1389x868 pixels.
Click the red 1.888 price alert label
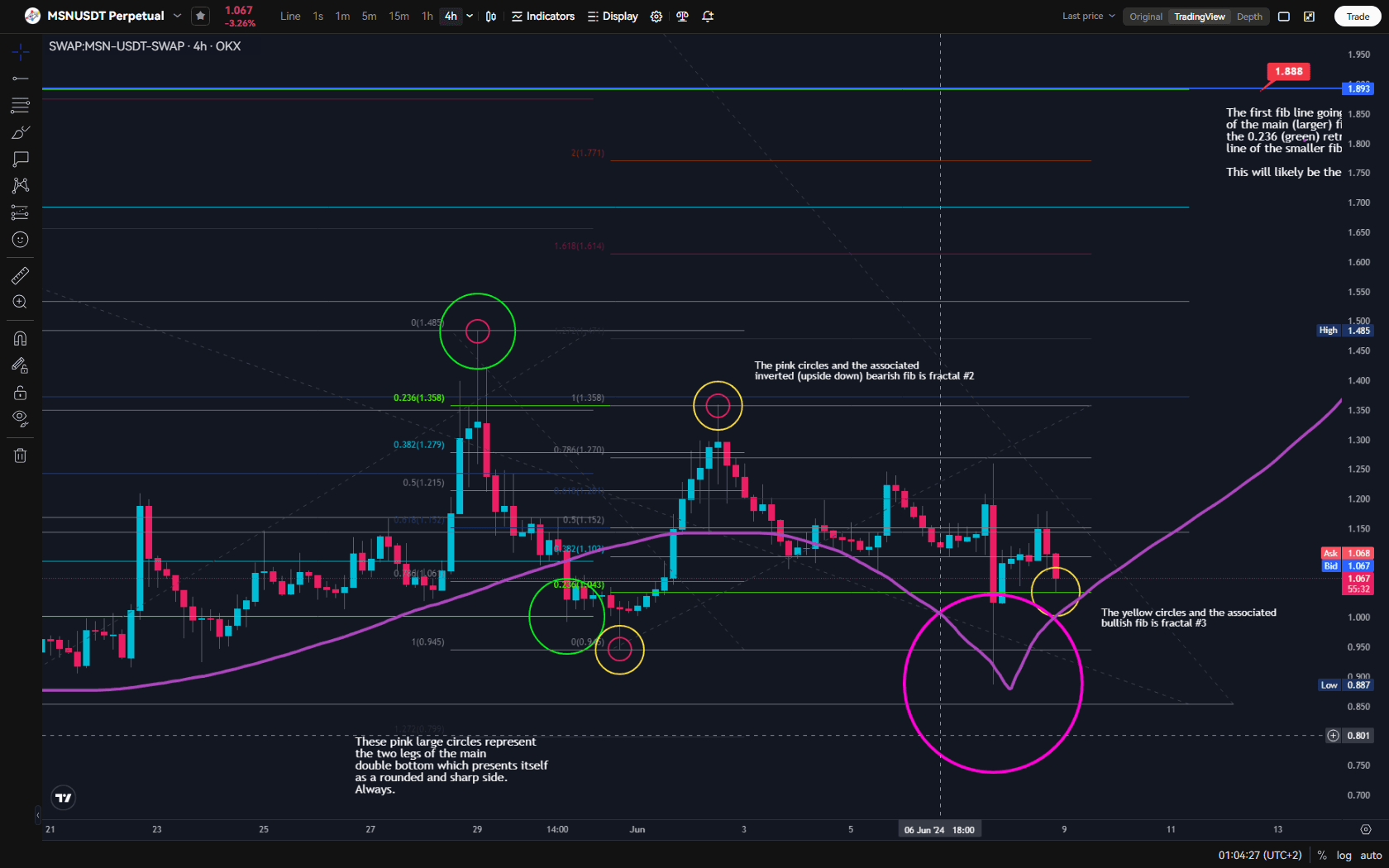(1288, 72)
